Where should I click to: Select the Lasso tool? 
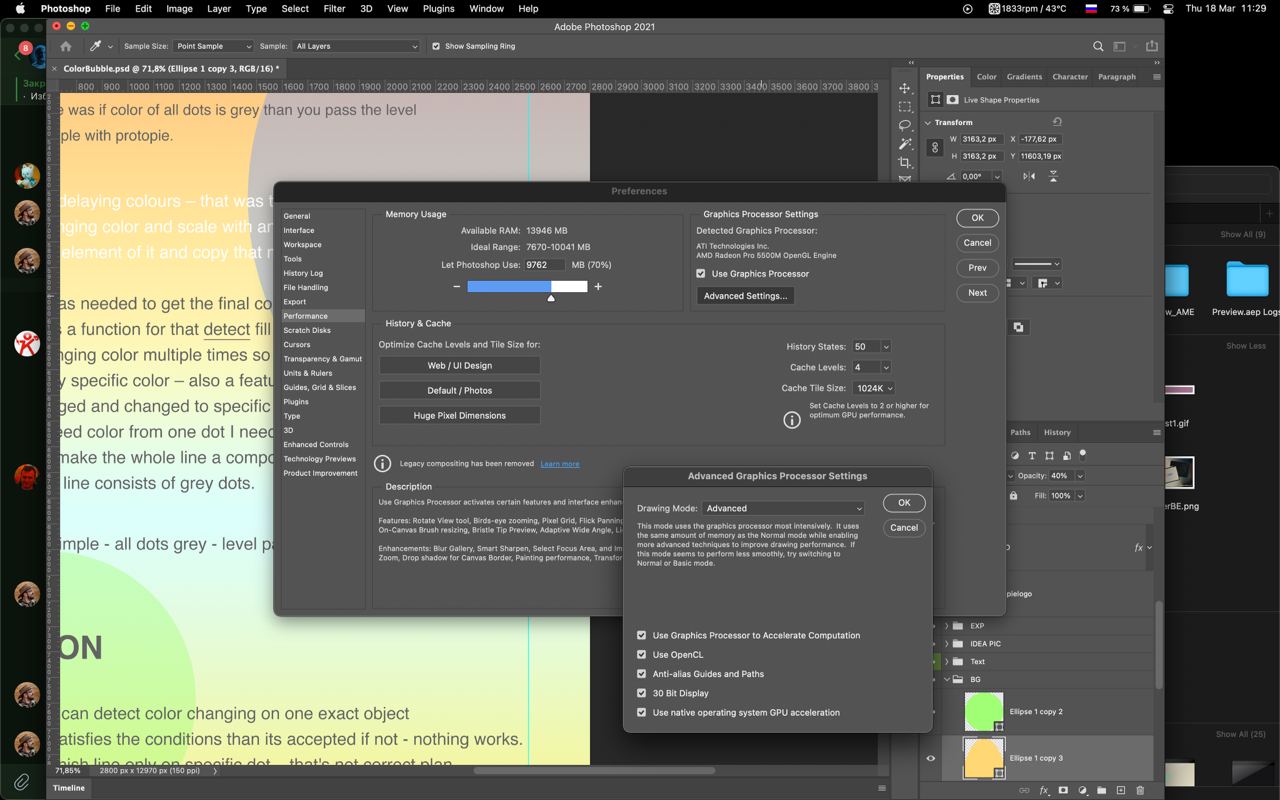(905, 125)
